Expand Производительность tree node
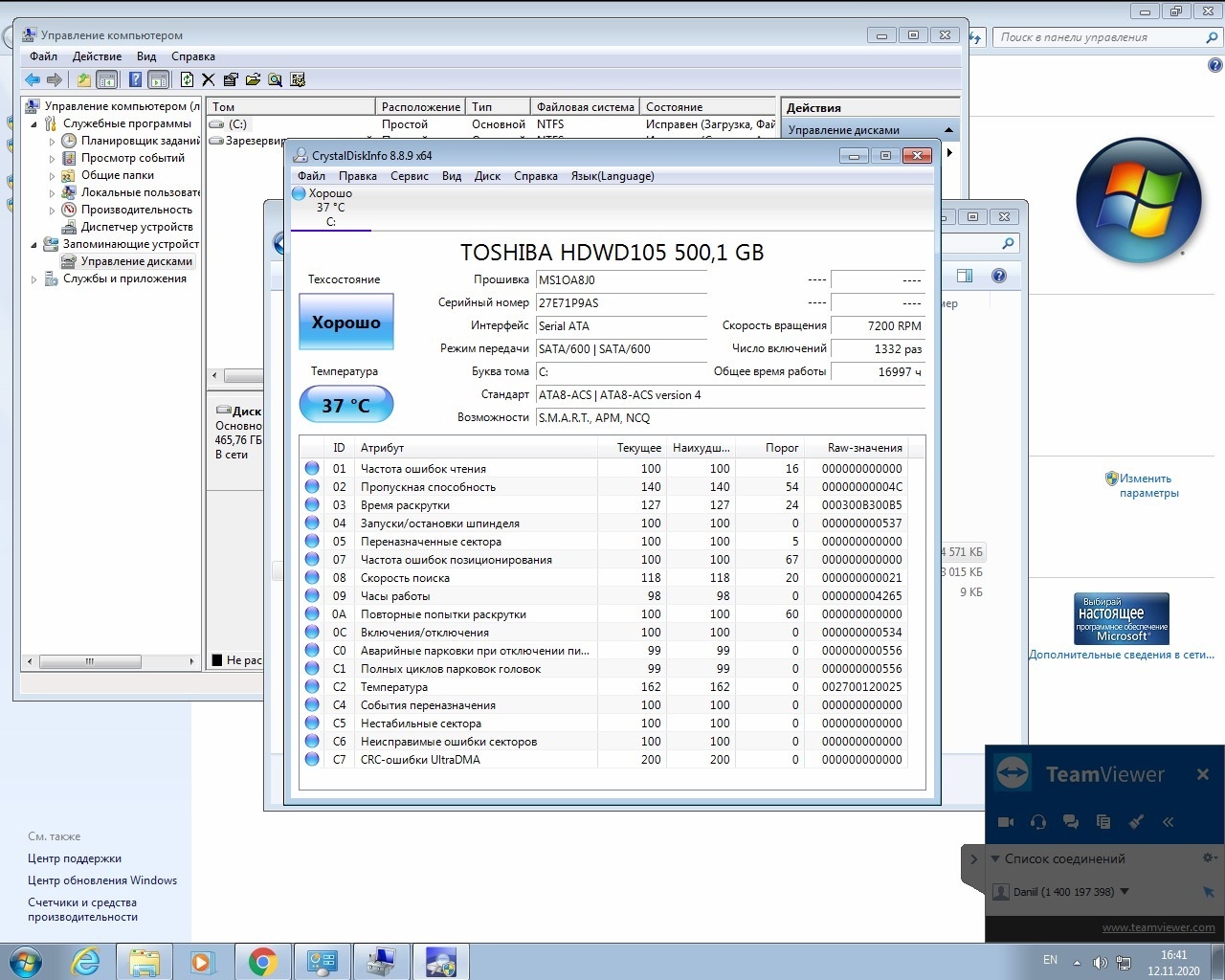 click(53, 210)
